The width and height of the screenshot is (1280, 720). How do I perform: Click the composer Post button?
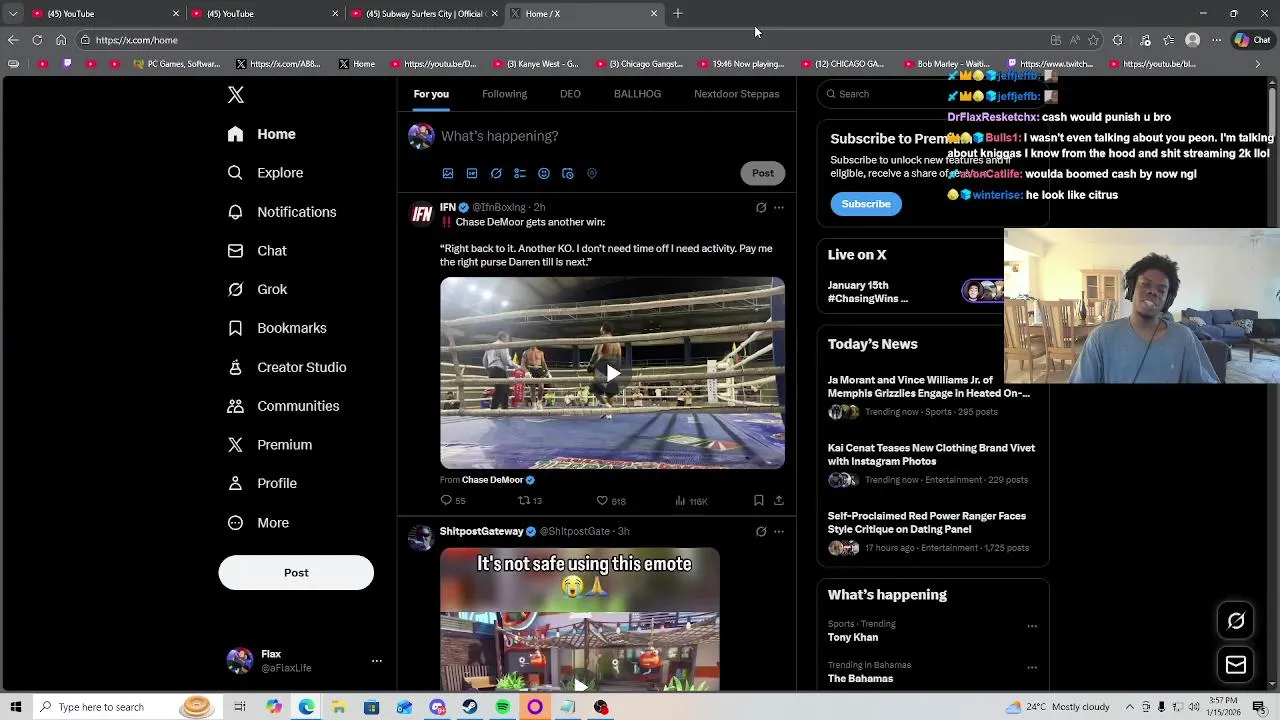[x=763, y=173]
